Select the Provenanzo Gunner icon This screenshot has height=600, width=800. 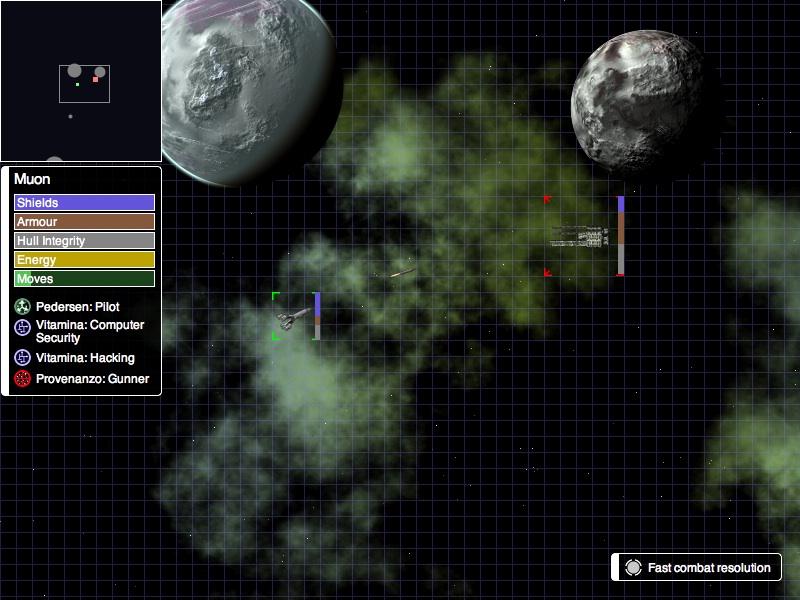point(23,379)
